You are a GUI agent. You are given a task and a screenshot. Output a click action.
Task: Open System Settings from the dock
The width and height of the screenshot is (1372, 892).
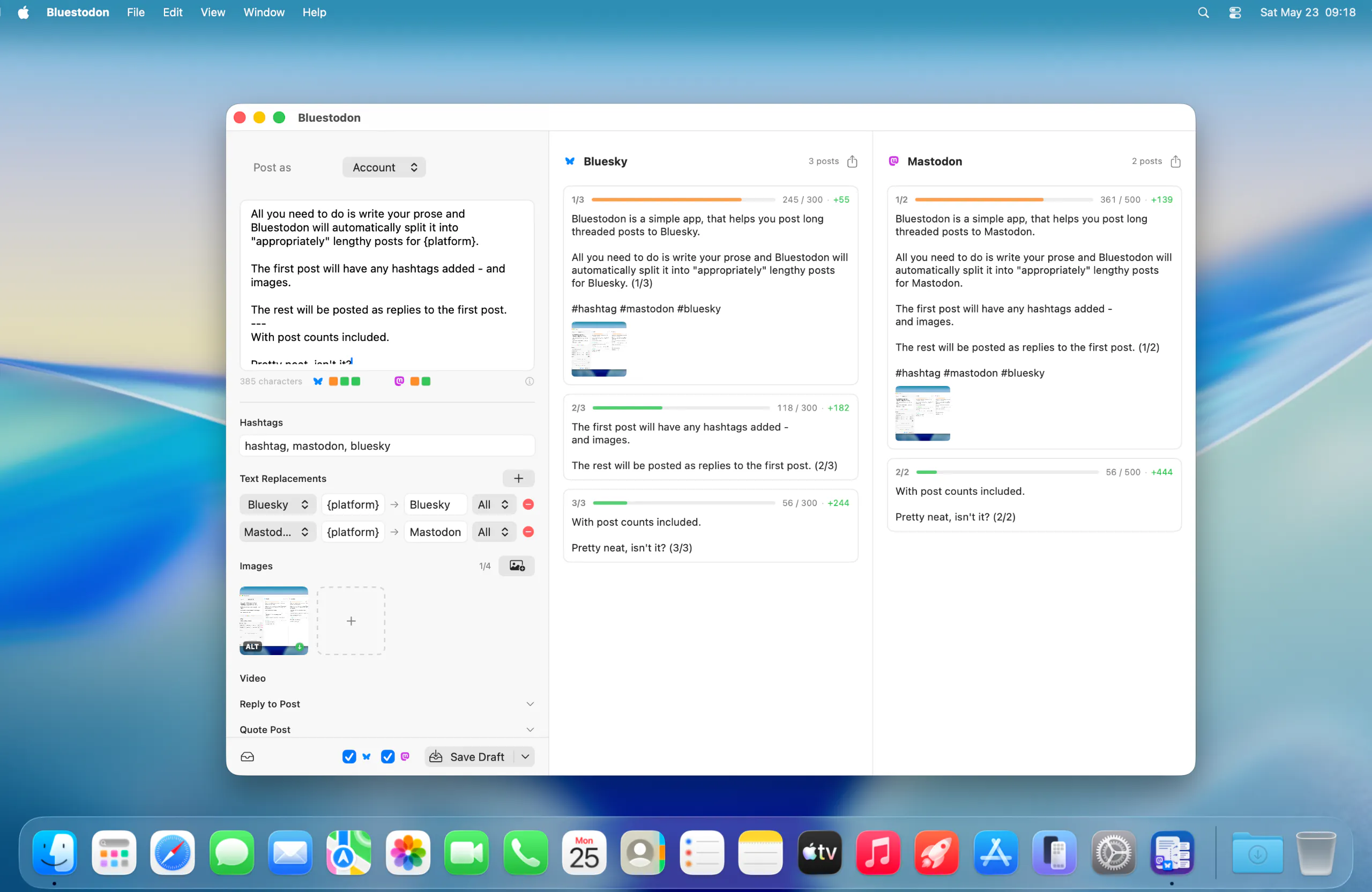(1113, 853)
